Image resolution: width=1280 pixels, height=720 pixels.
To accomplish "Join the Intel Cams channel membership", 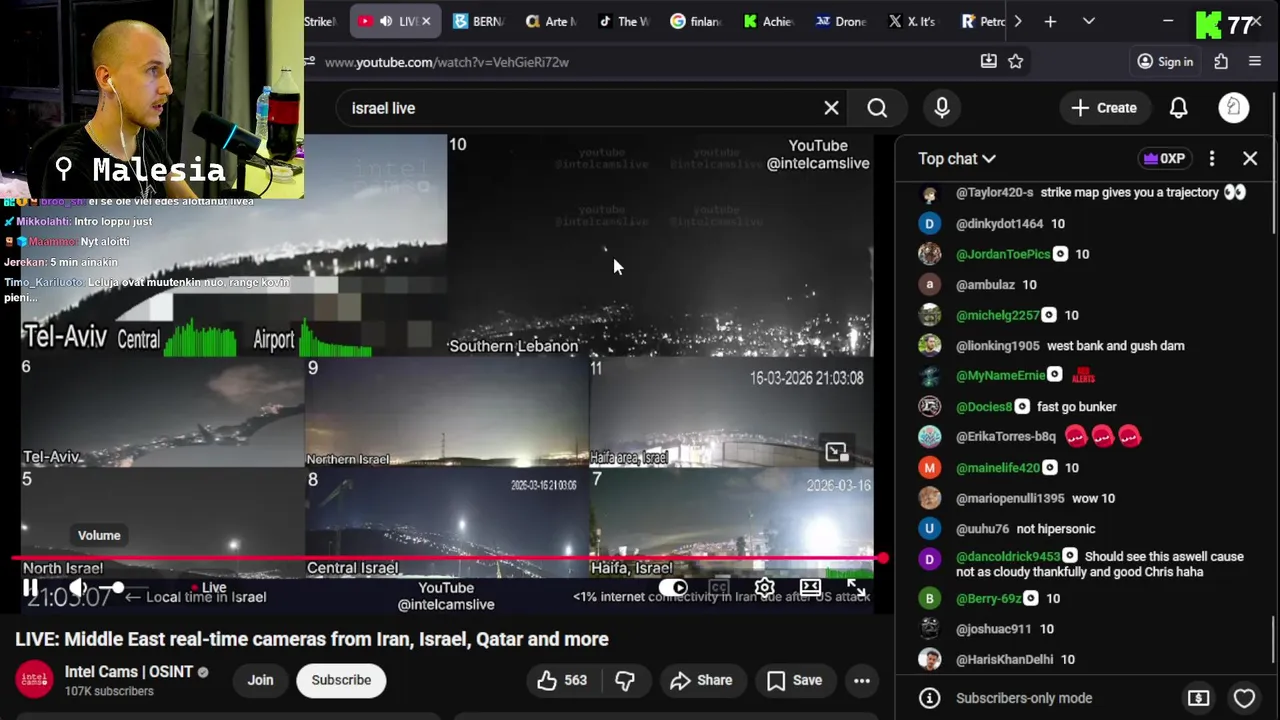I will tap(260, 680).
